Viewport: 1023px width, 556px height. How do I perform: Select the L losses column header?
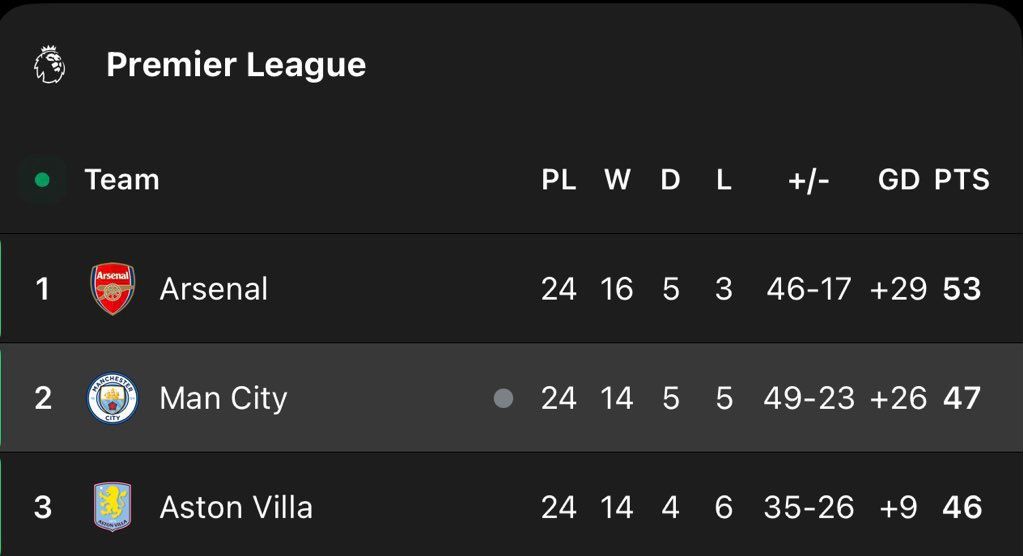point(724,180)
